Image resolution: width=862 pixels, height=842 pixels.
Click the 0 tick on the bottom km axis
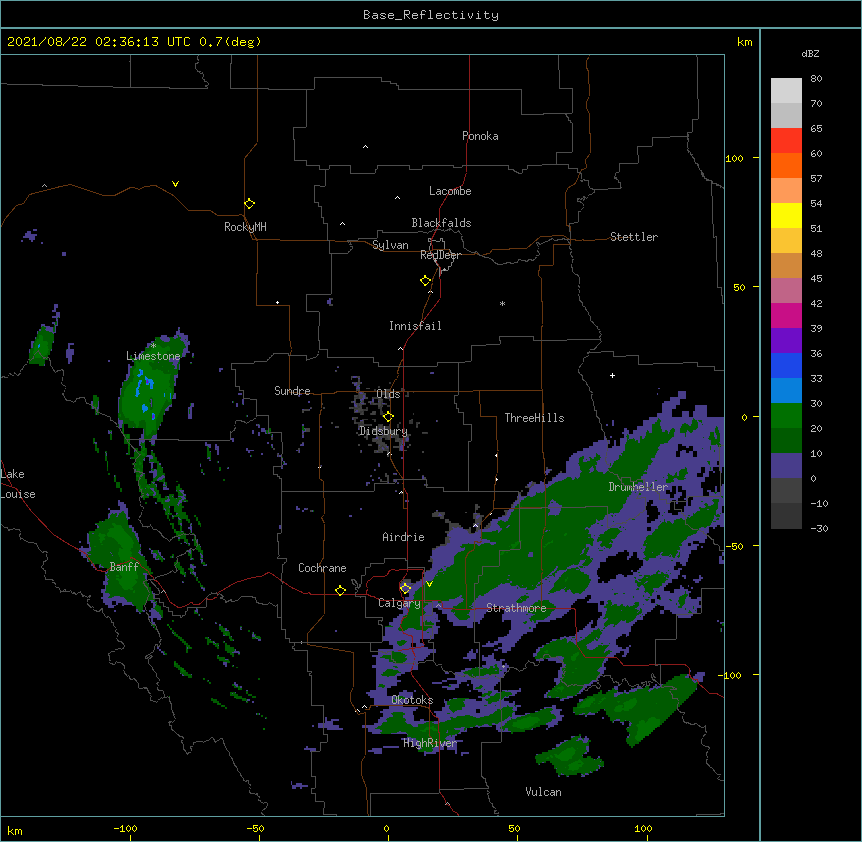coord(386,828)
